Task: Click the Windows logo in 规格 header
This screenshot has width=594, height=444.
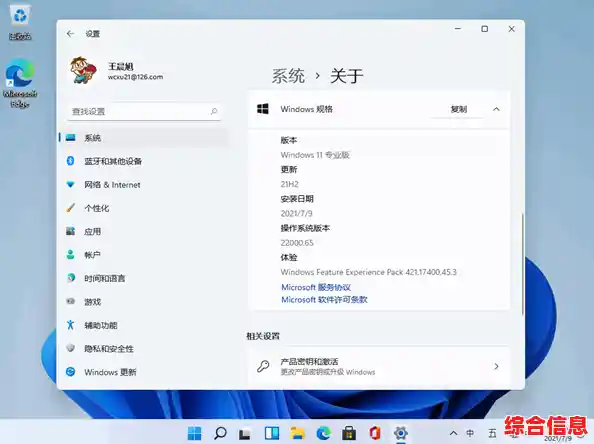Action: (263, 109)
